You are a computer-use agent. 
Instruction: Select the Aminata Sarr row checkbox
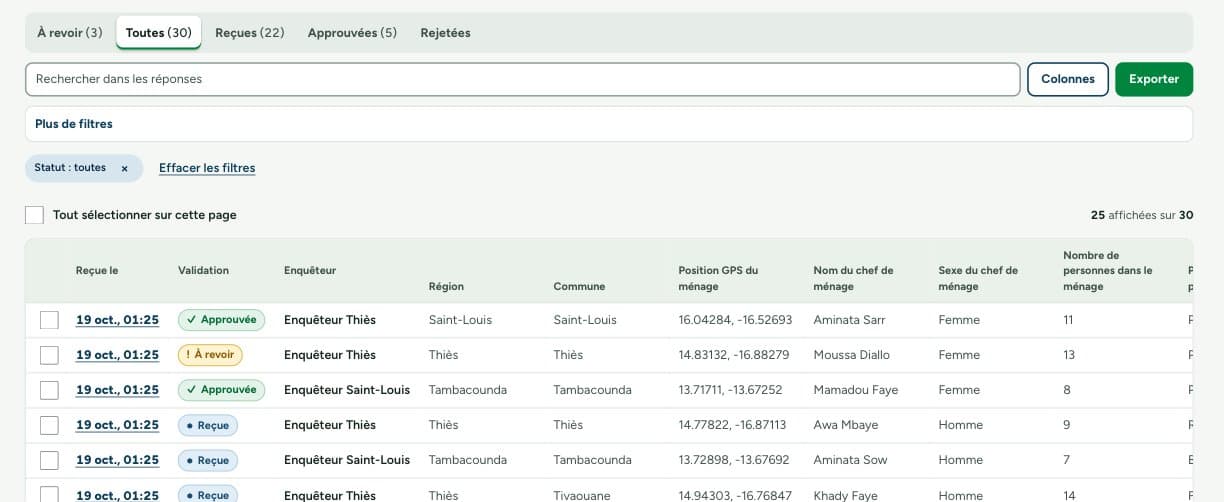coord(49,320)
